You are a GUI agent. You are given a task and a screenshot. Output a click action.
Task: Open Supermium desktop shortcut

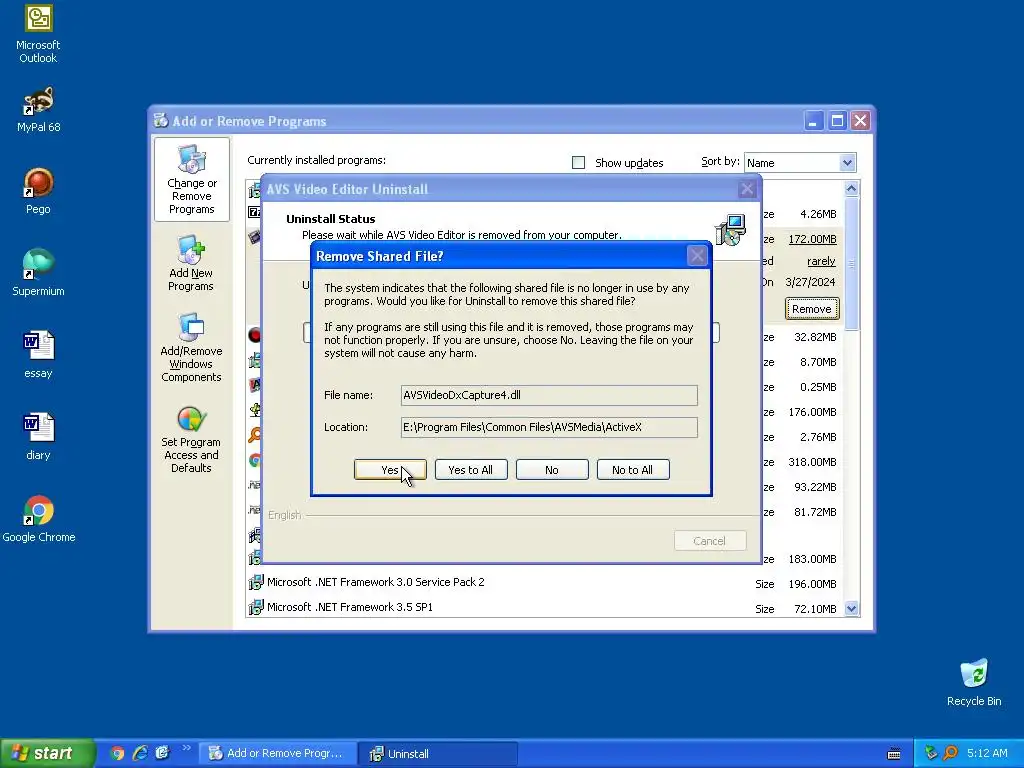click(38, 273)
